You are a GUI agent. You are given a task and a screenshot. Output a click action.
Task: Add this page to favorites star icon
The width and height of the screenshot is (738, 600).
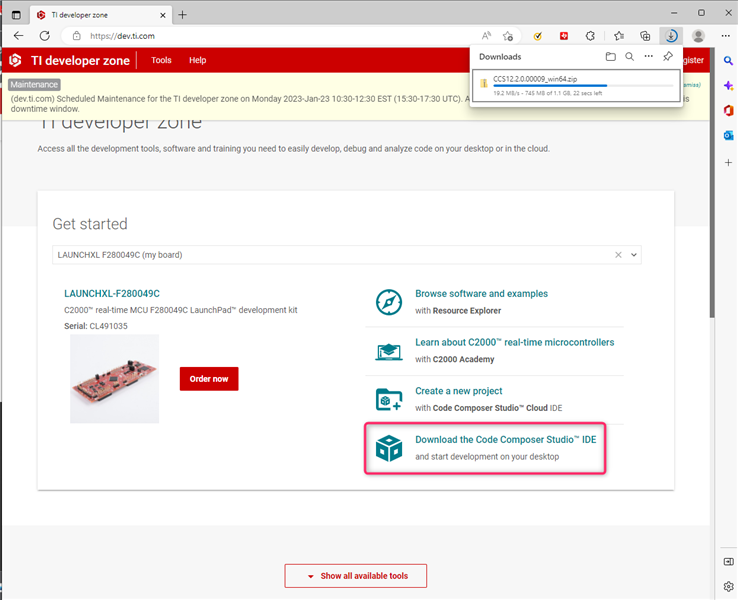coord(508,36)
